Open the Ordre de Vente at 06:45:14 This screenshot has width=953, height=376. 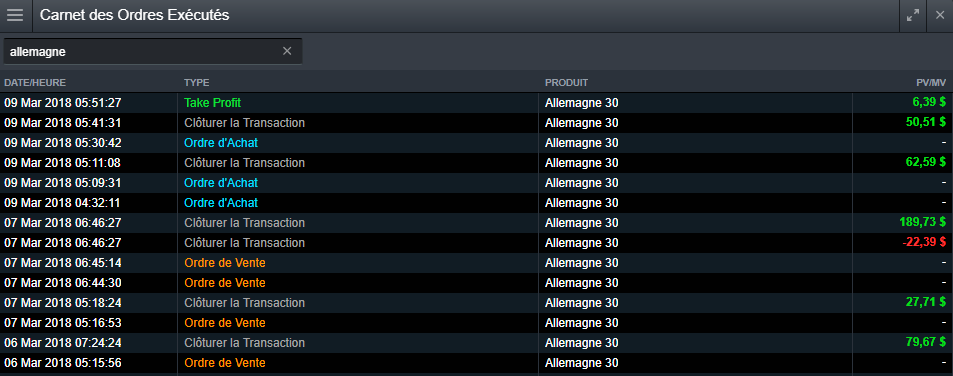[x=476, y=263]
